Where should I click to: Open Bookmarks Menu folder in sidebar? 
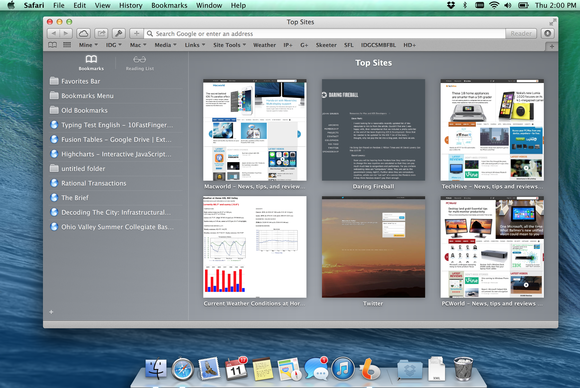coord(115,95)
